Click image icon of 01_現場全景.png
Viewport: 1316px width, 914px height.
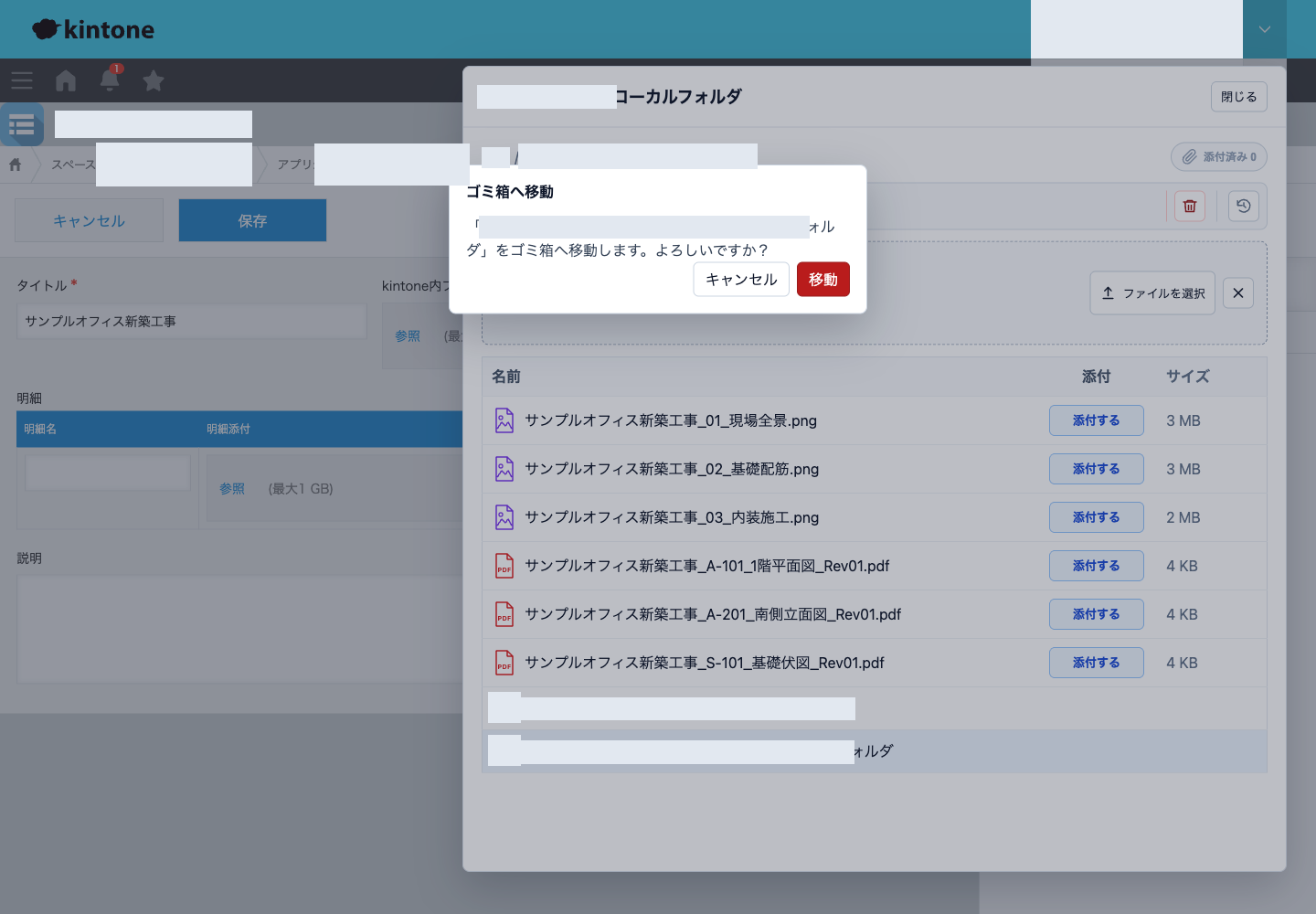504,420
